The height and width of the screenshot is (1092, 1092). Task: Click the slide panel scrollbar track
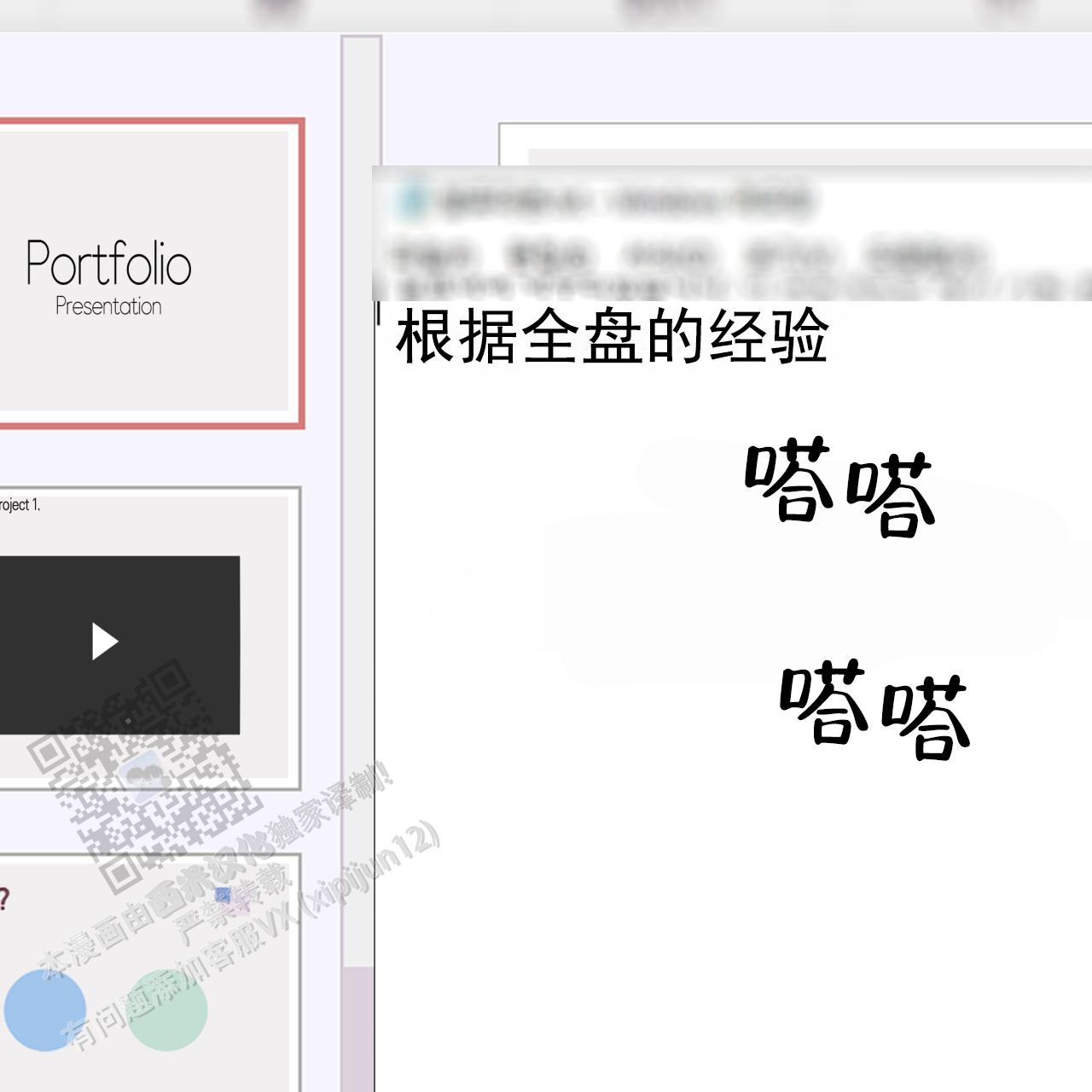pyautogui.click(x=361, y=512)
